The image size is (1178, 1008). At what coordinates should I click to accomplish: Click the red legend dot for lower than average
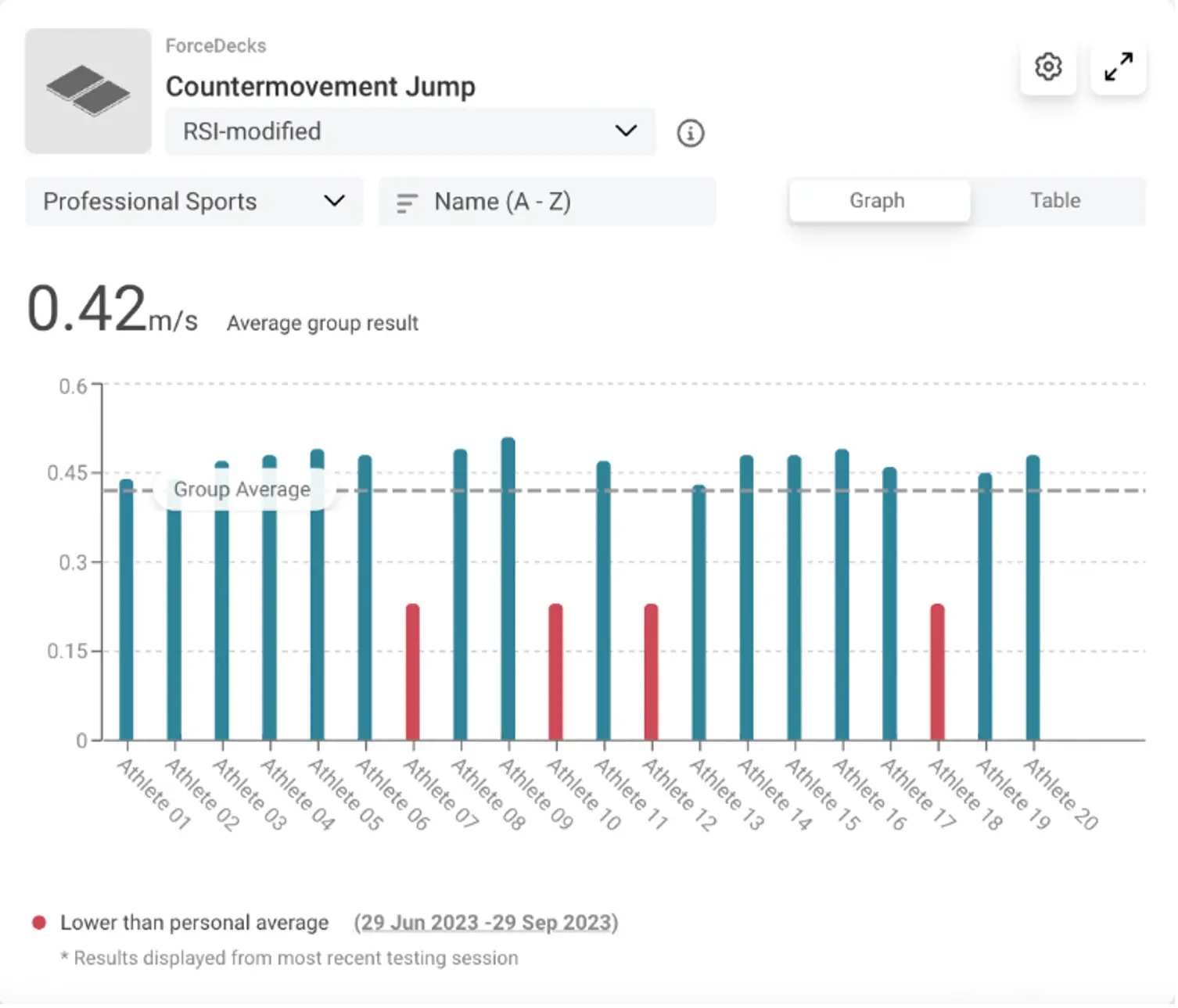point(38,923)
